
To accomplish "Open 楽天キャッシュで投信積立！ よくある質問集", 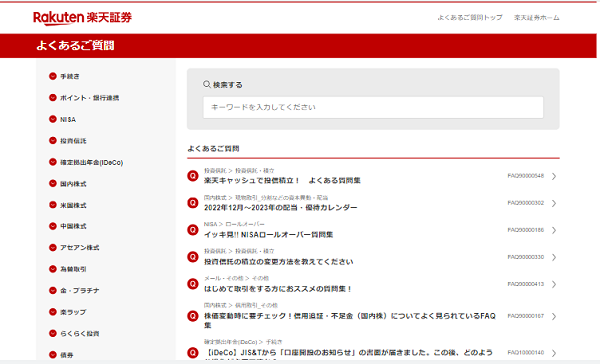I will coord(282,180).
